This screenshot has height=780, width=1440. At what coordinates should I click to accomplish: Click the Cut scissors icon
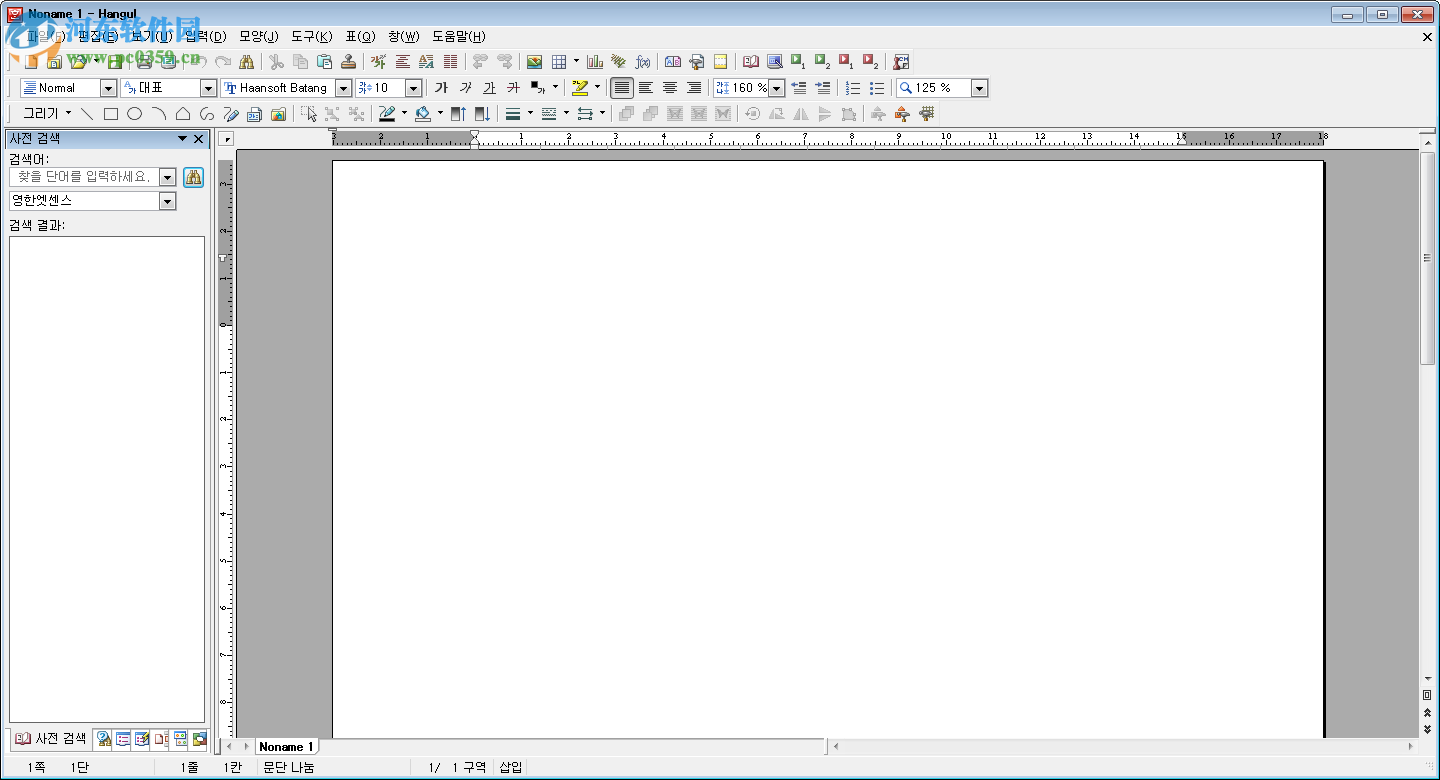pos(276,62)
